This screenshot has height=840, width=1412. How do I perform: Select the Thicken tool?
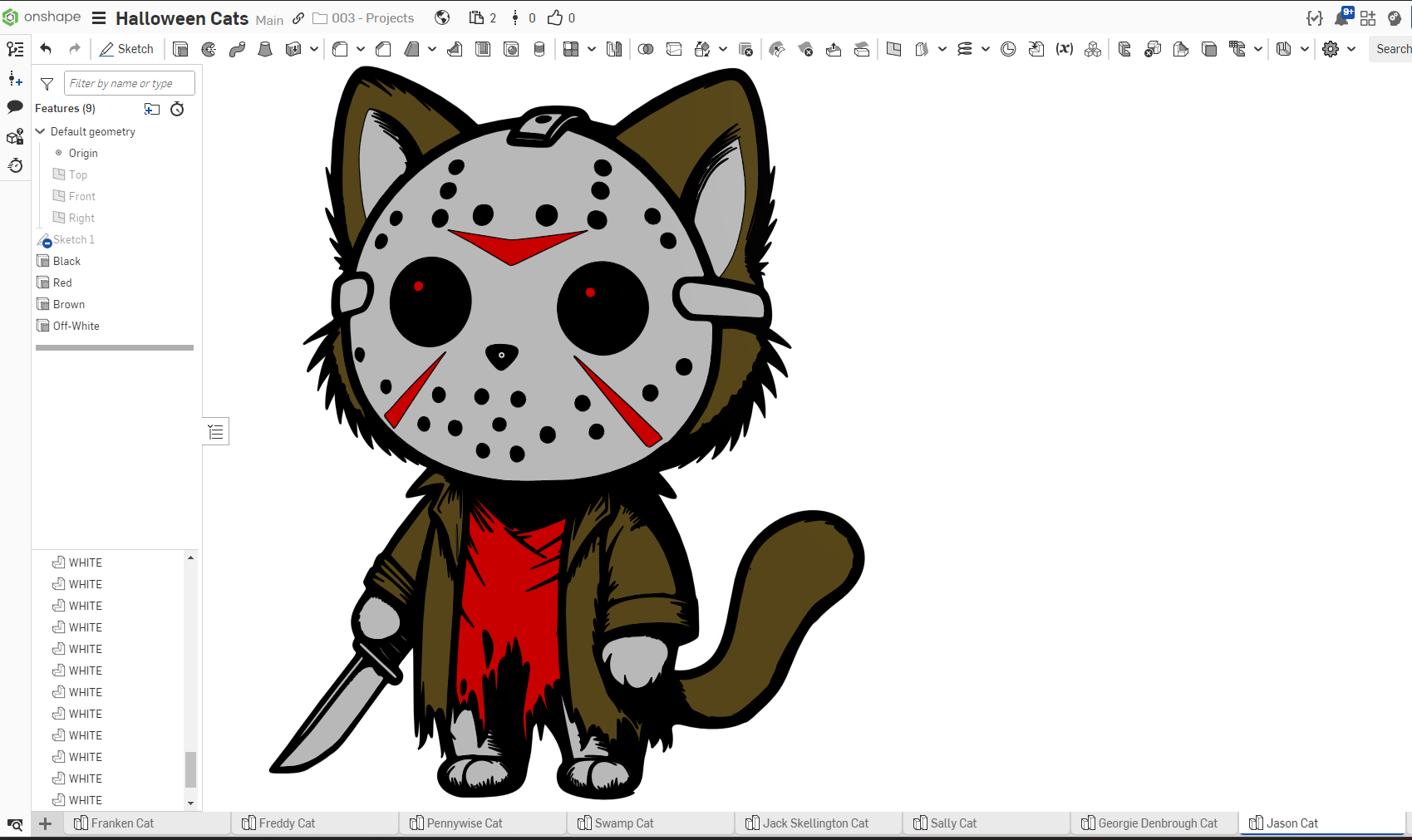[293, 49]
